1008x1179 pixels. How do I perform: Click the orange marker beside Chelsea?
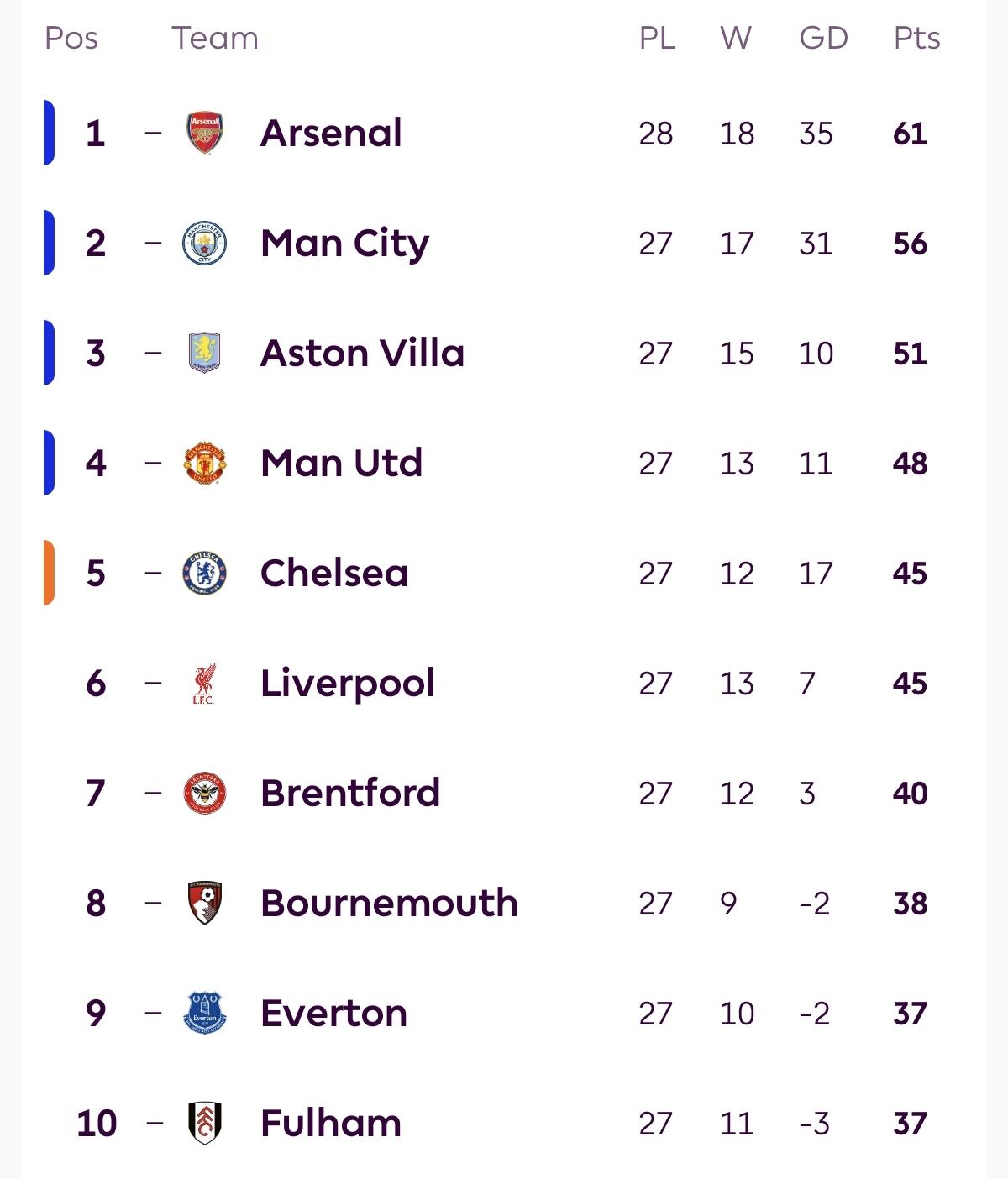click(49, 574)
